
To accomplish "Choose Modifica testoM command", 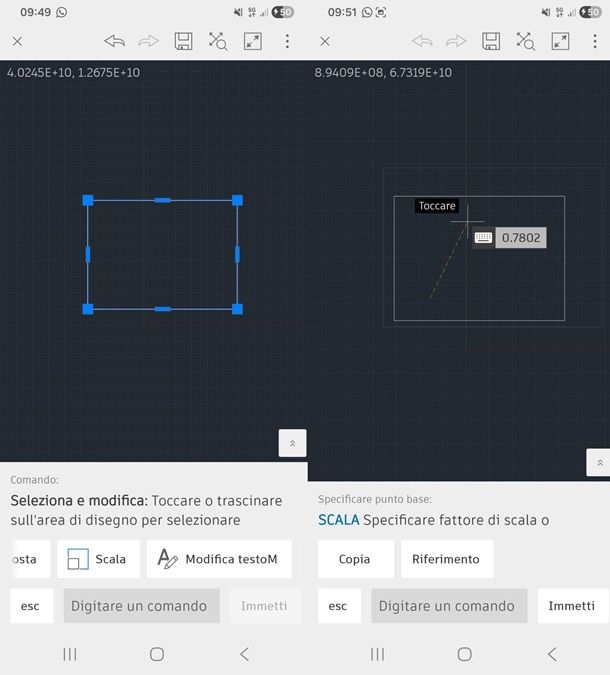I will [219, 559].
